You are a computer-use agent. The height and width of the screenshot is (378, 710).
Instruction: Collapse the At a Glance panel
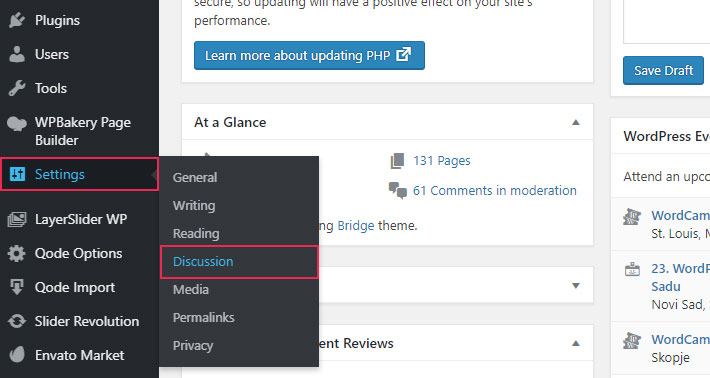click(576, 122)
